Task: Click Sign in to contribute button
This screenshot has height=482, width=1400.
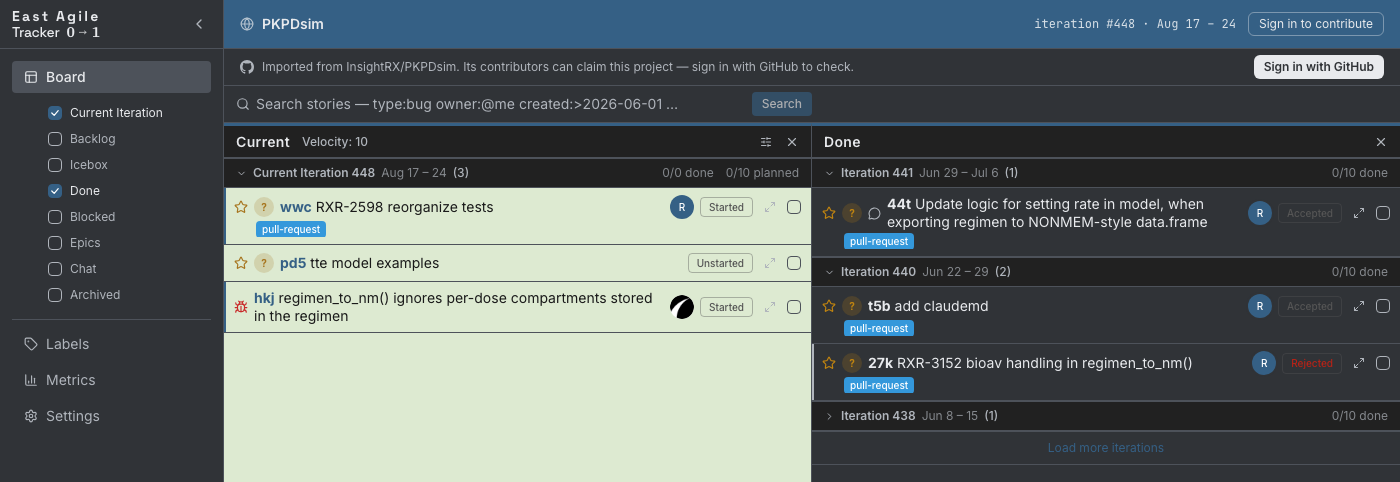Action: [1316, 24]
